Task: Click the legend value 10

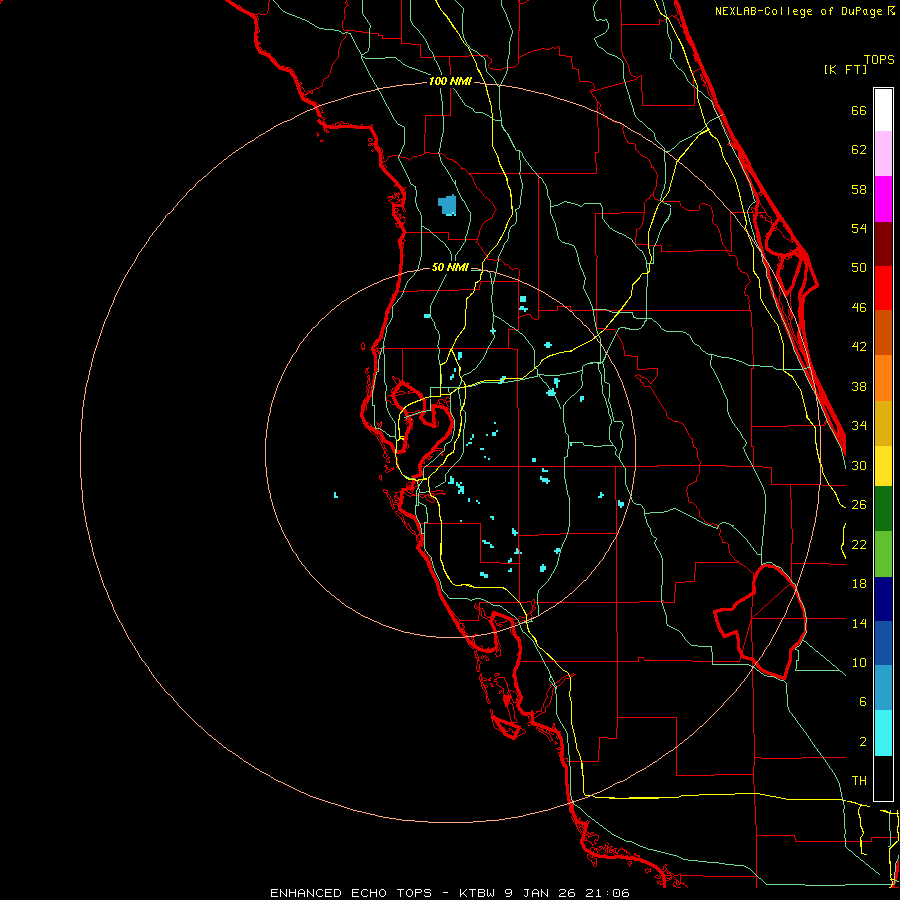Action: pos(859,662)
